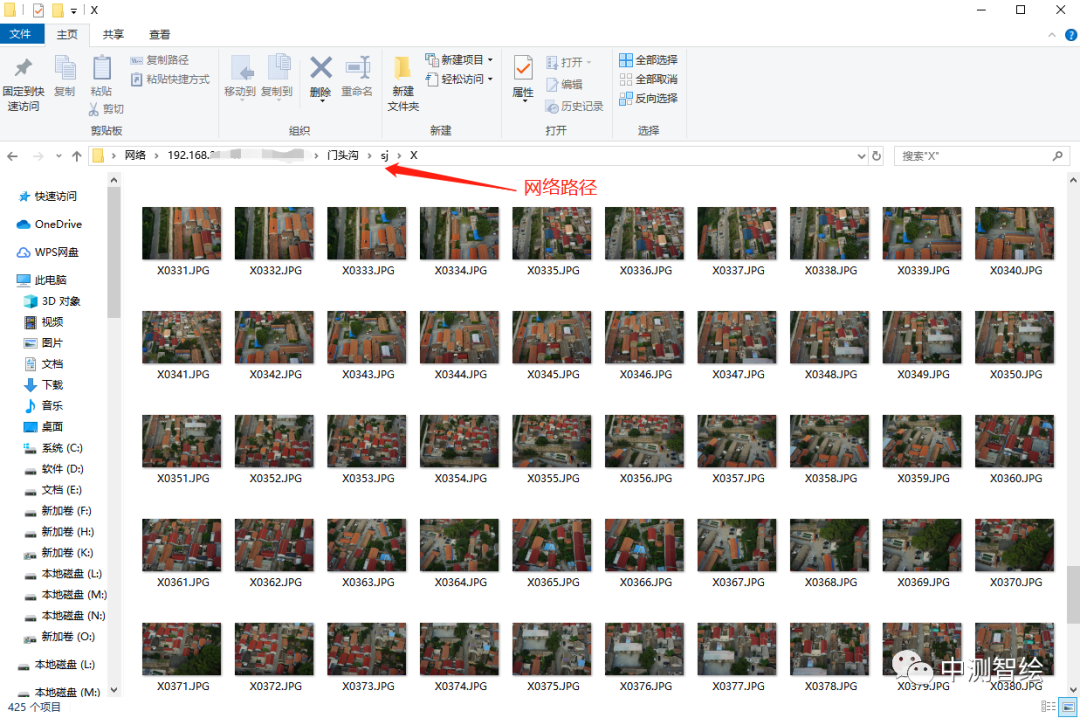This screenshot has width=1080, height=718.
Task: Select This PC (此电脑) in sidebar
Action: [41, 280]
